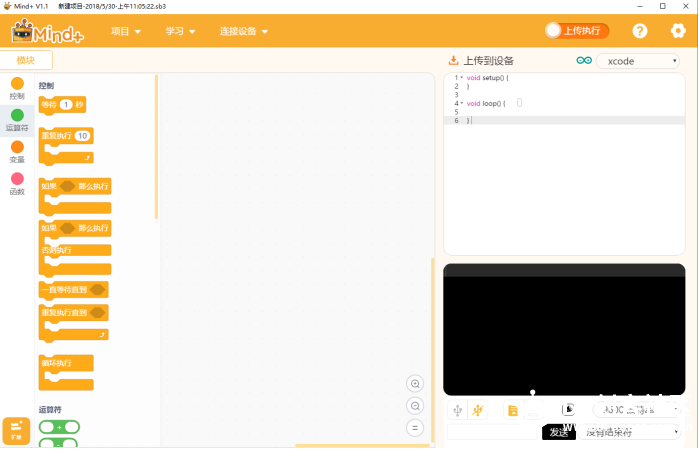This screenshot has height=449, width=698.
Task: Pick the 一直等待直到 block
Action: coord(73,290)
